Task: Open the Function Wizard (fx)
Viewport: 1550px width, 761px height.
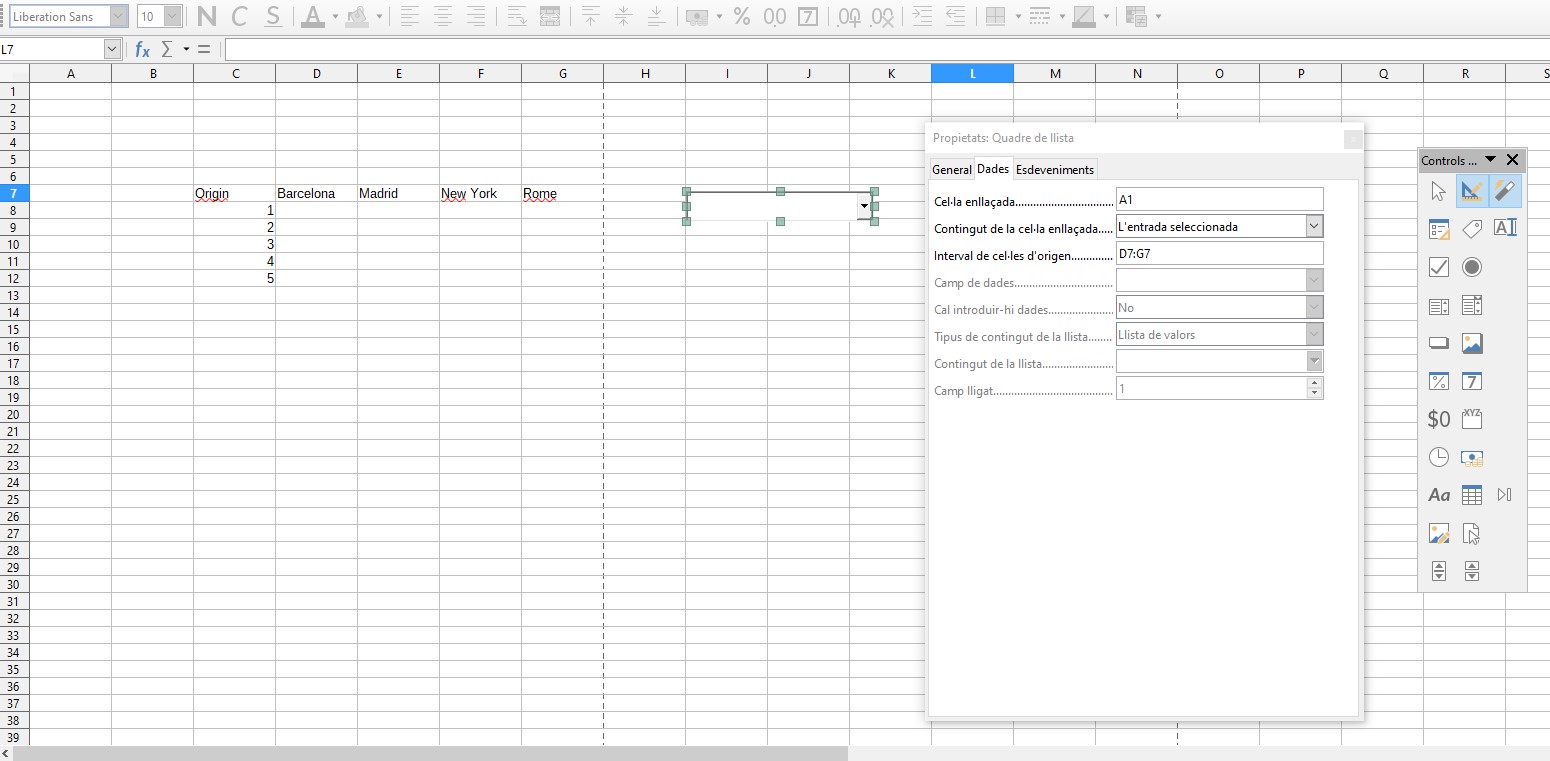Action: [142, 49]
